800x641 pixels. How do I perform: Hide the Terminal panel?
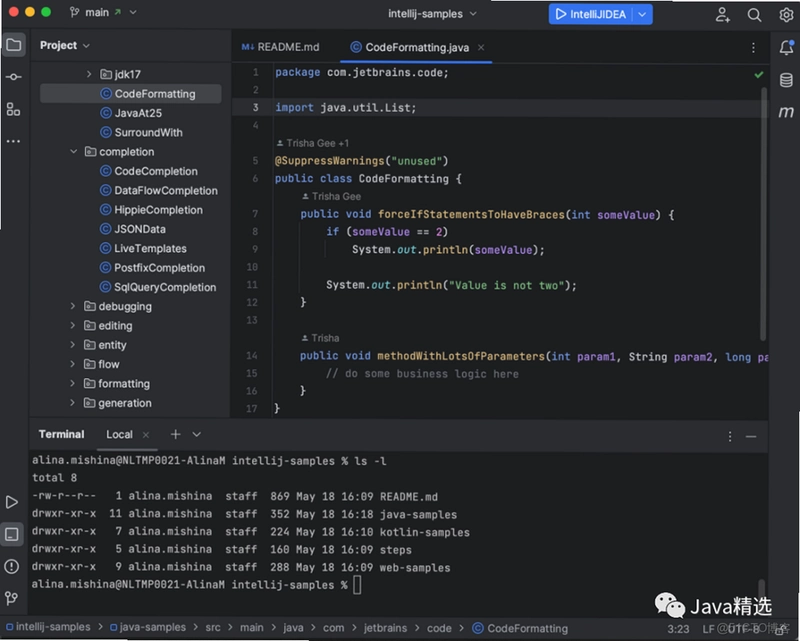point(751,436)
